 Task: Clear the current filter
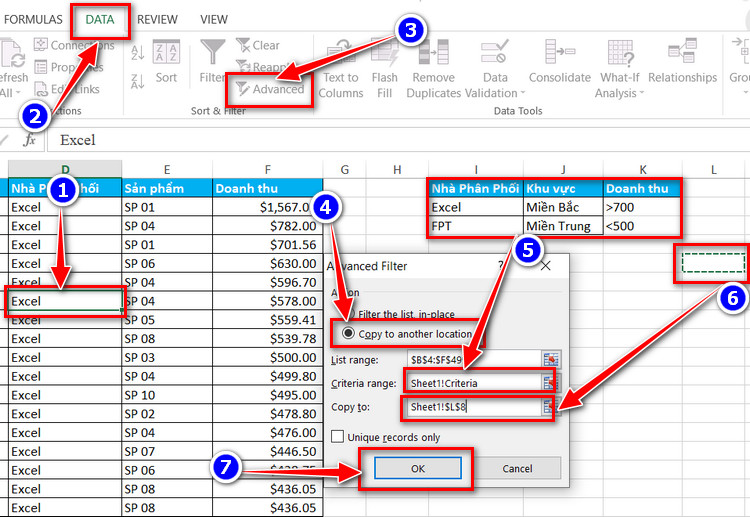point(258,45)
